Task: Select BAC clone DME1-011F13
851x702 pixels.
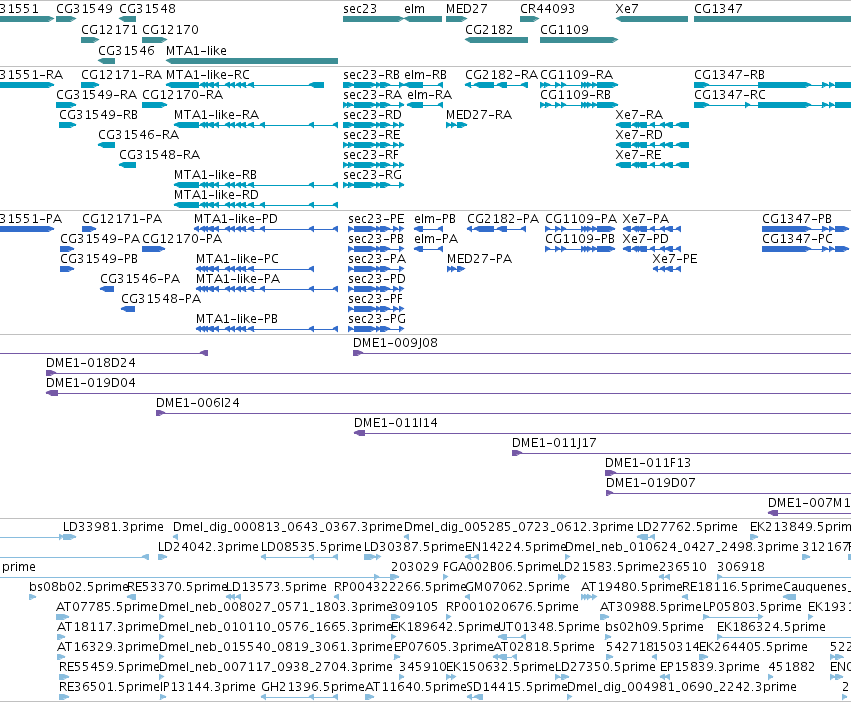Action: point(728,473)
